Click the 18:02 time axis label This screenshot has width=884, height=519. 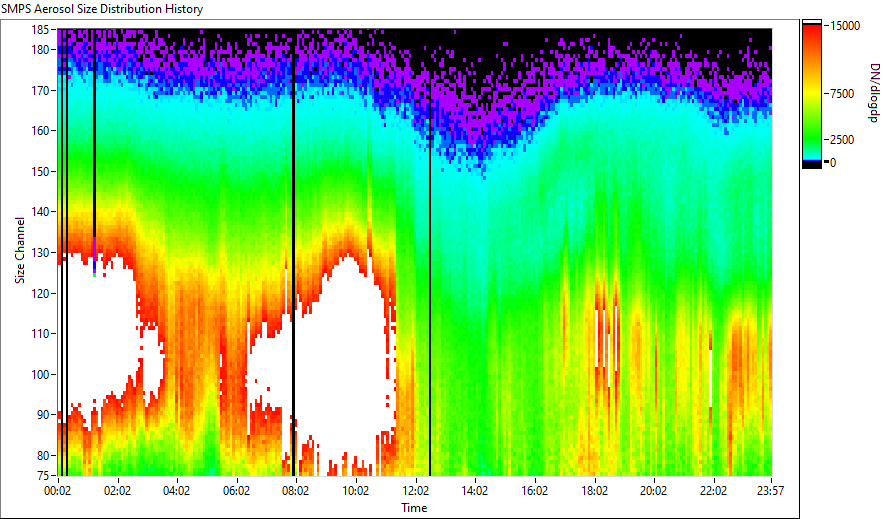tap(594, 491)
